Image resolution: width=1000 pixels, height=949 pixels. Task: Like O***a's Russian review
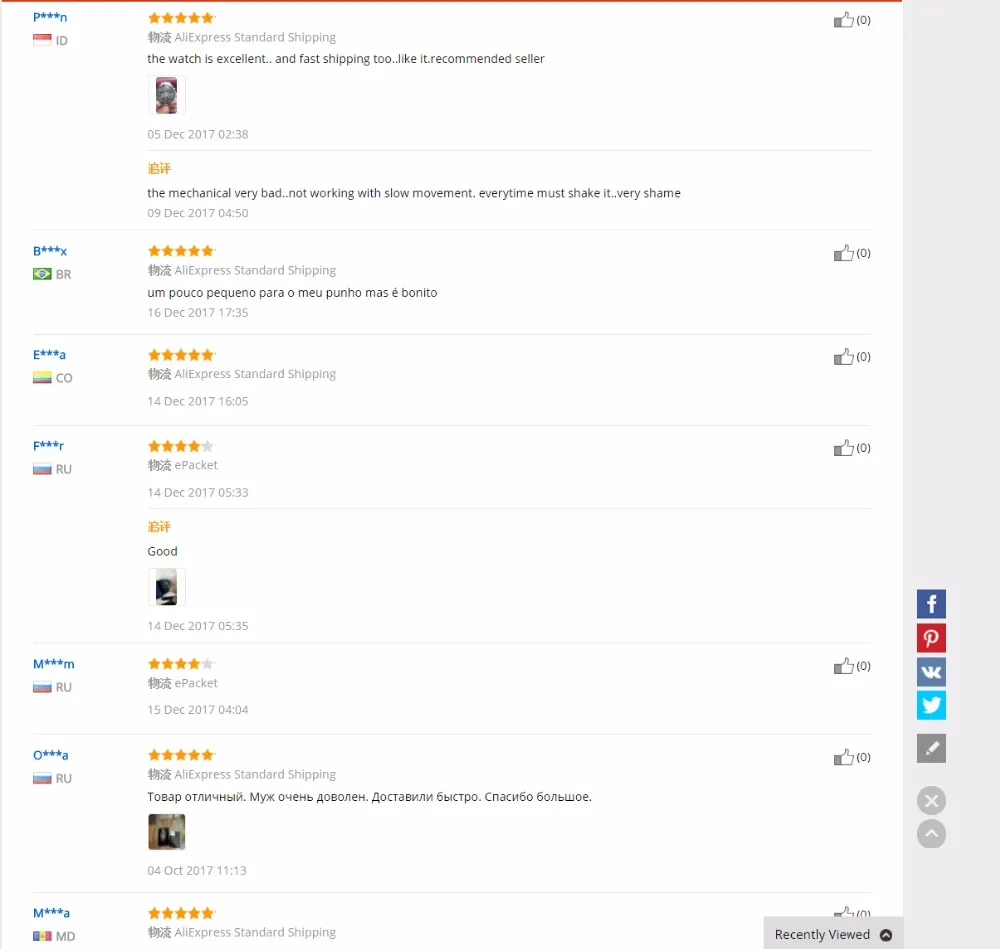coord(844,757)
